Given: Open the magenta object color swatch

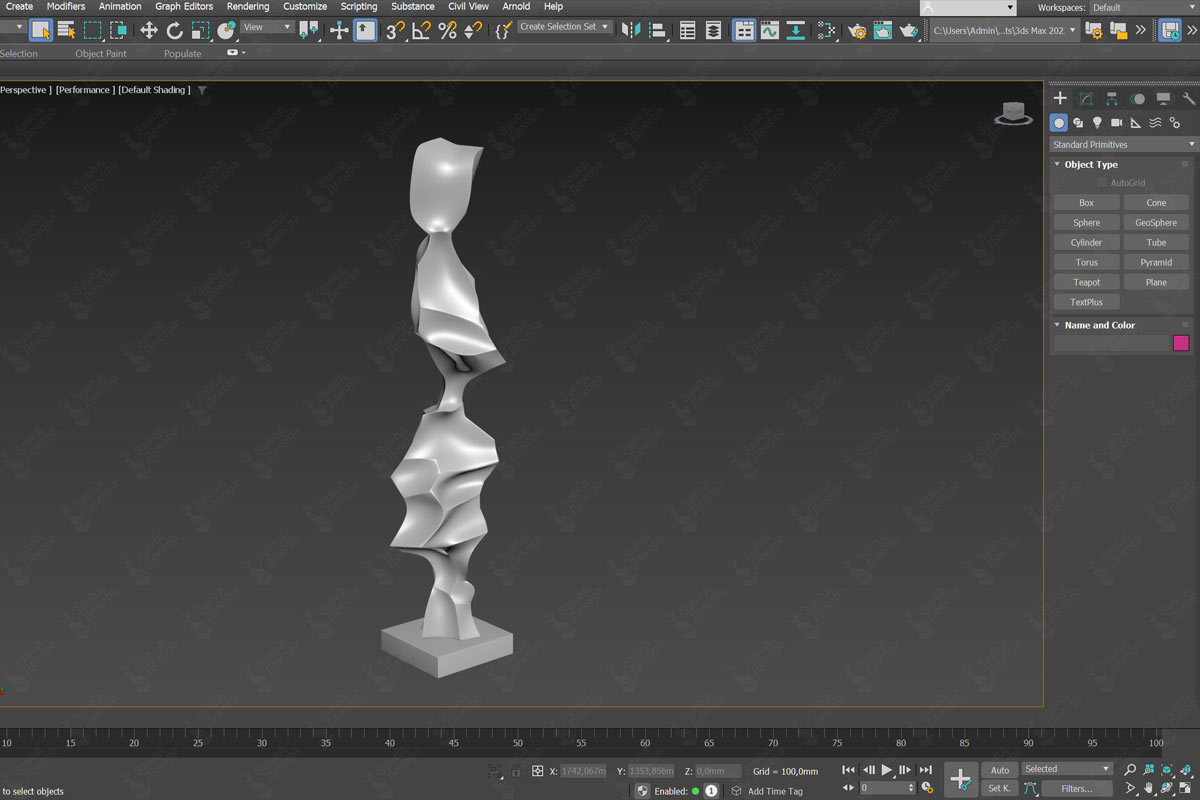Looking at the screenshot, I should click(1181, 343).
